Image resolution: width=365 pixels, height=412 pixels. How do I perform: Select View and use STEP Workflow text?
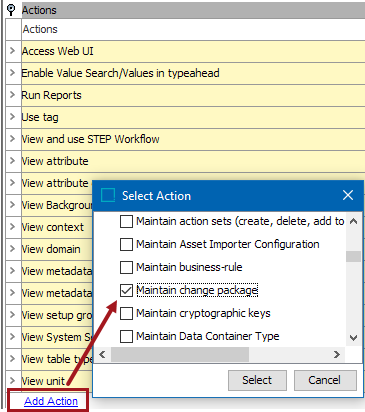pyautogui.click(x=90, y=139)
